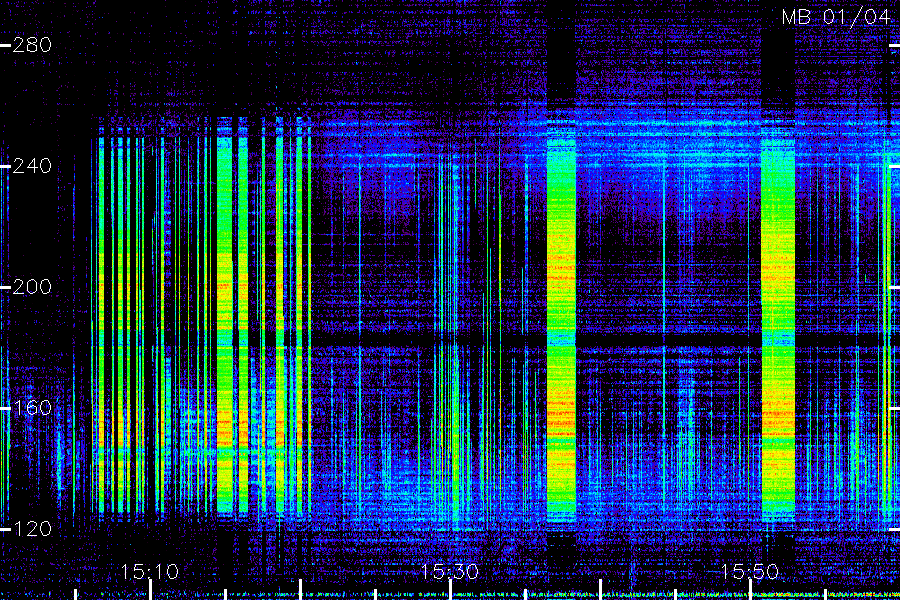The height and width of the screenshot is (600, 900).
Task: Click the 15:30 time axis label
Action: [x=449, y=571]
